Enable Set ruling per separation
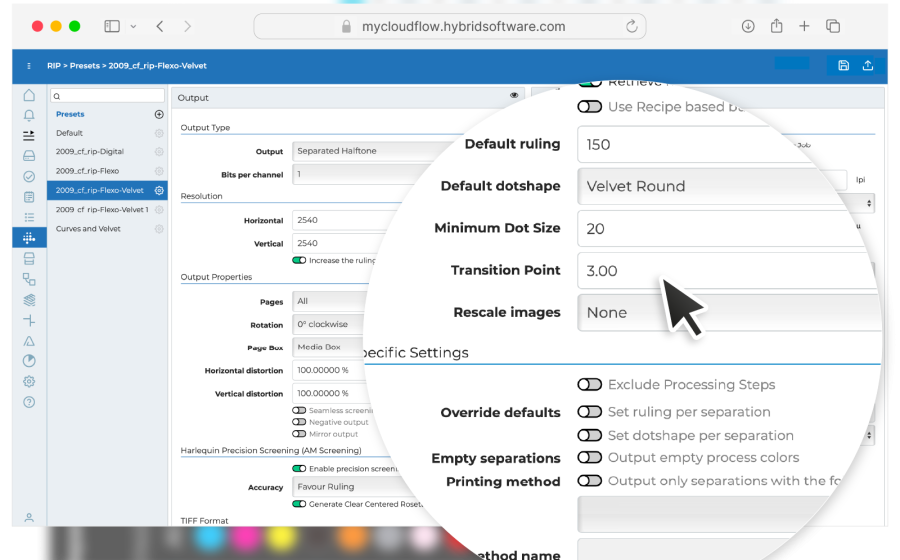 point(589,412)
